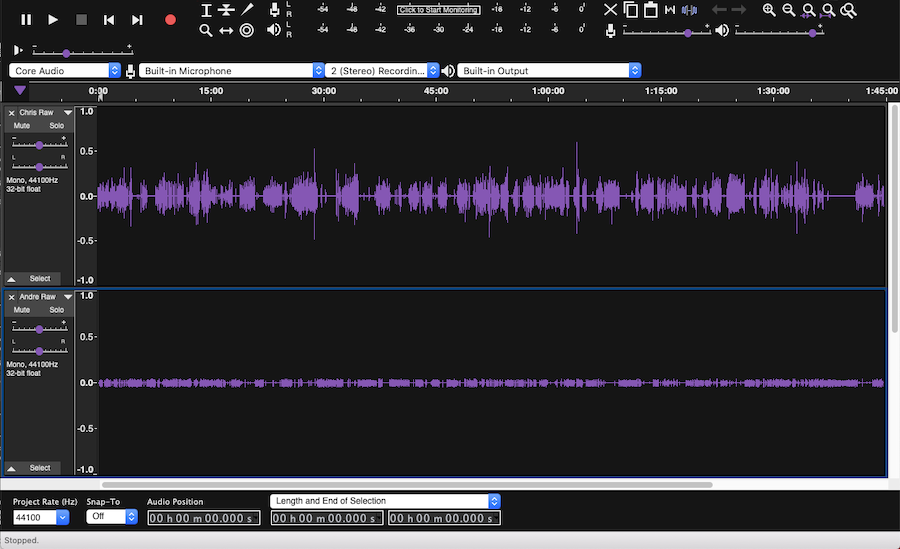Open the Core Audio host dropdown
This screenshot has height=549, width=900.
tap(65, 71)
